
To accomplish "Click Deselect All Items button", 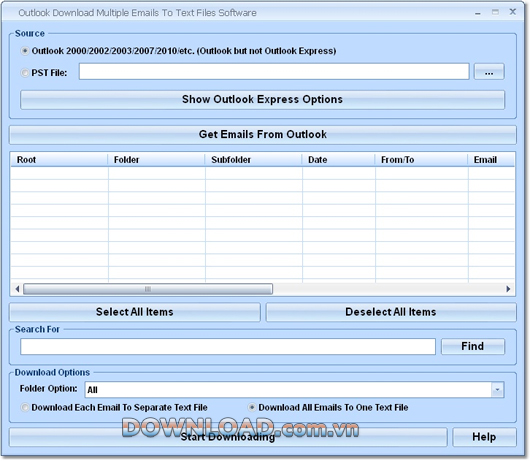I will click(x=391, y=312).
